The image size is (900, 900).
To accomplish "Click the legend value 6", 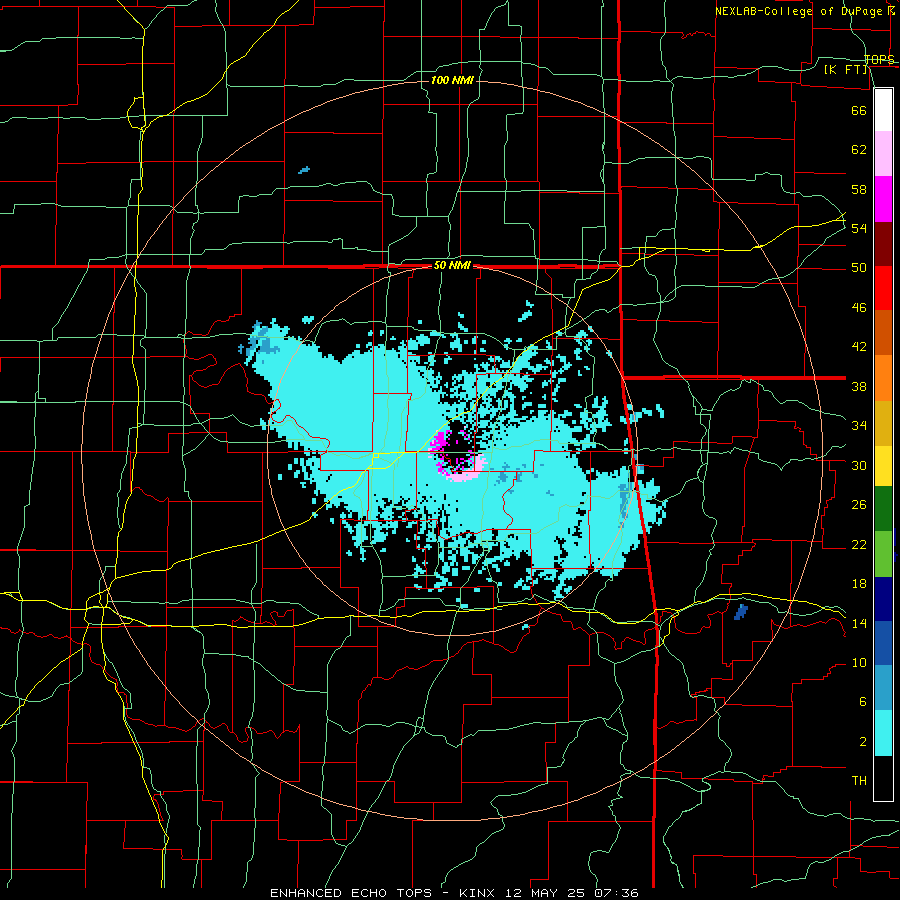I will click(x=862, y=702).
